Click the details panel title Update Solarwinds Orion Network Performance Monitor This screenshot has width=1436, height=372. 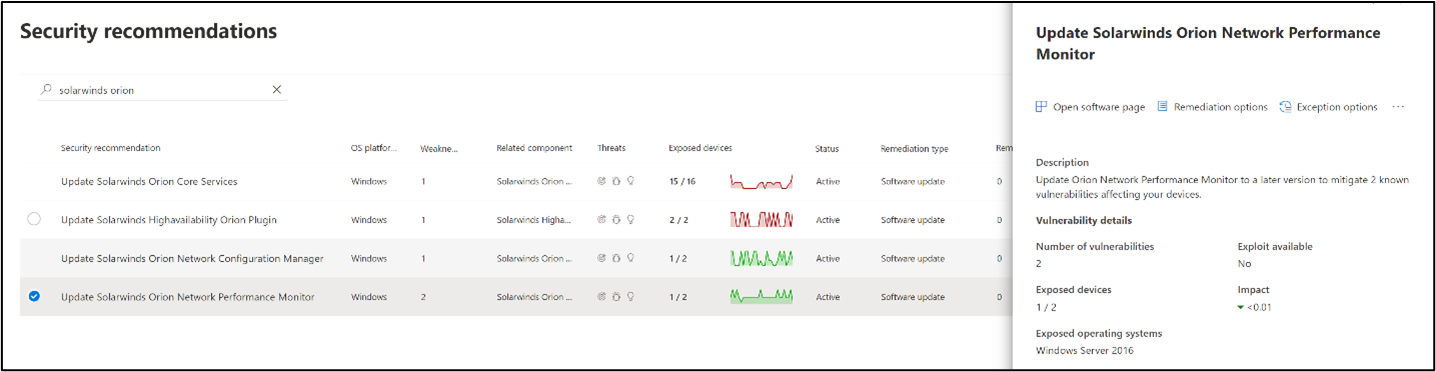point(1208,44)
